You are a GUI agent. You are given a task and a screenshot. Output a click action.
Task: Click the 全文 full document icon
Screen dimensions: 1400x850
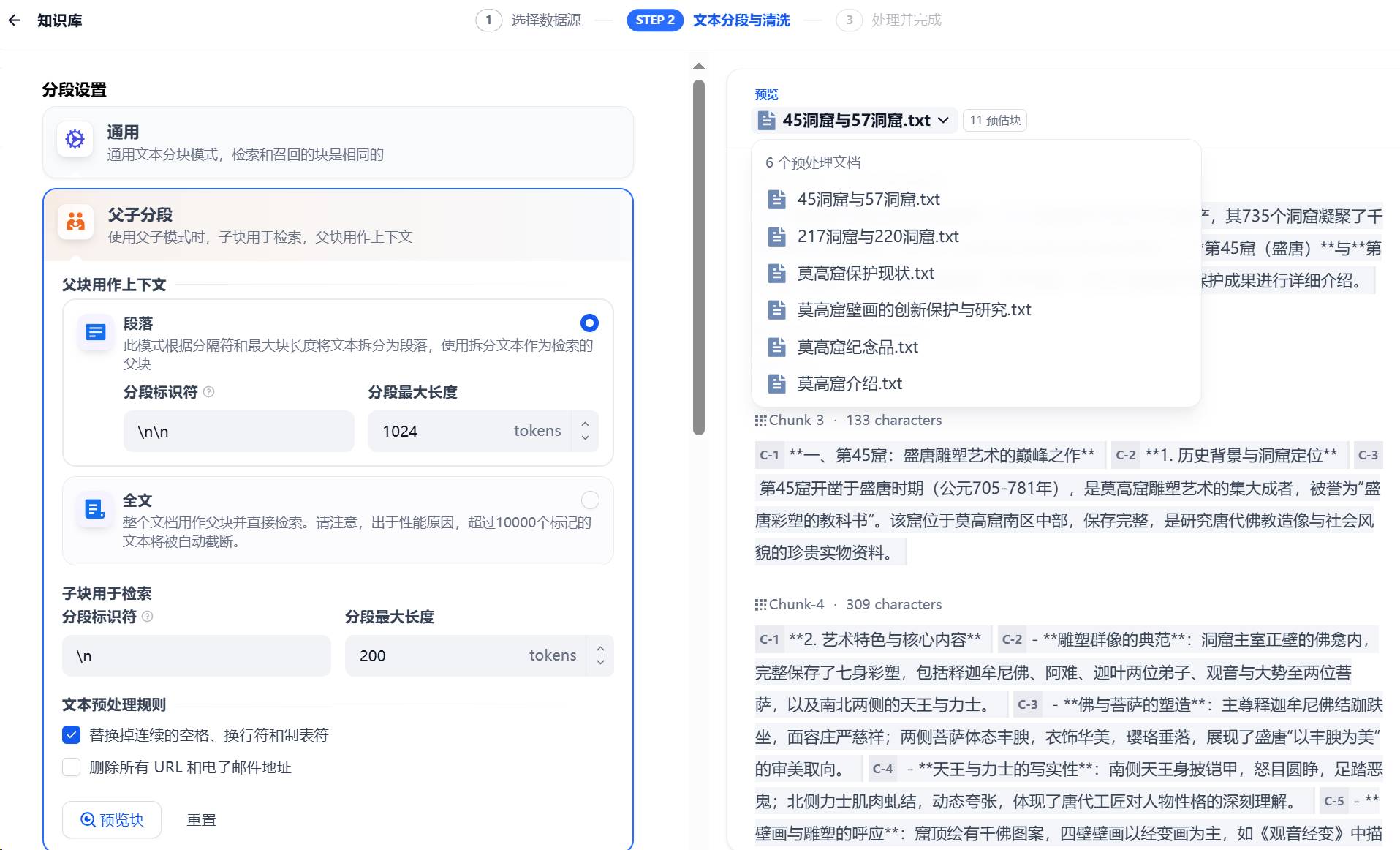coord(95,509)
